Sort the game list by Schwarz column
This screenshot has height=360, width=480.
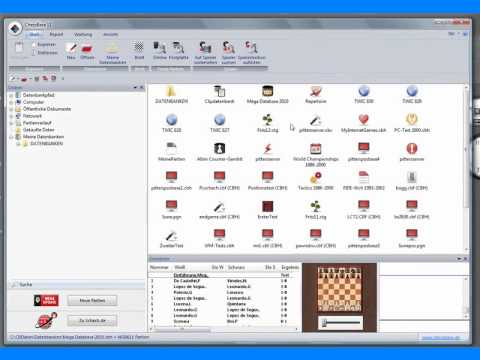point(236,267)
